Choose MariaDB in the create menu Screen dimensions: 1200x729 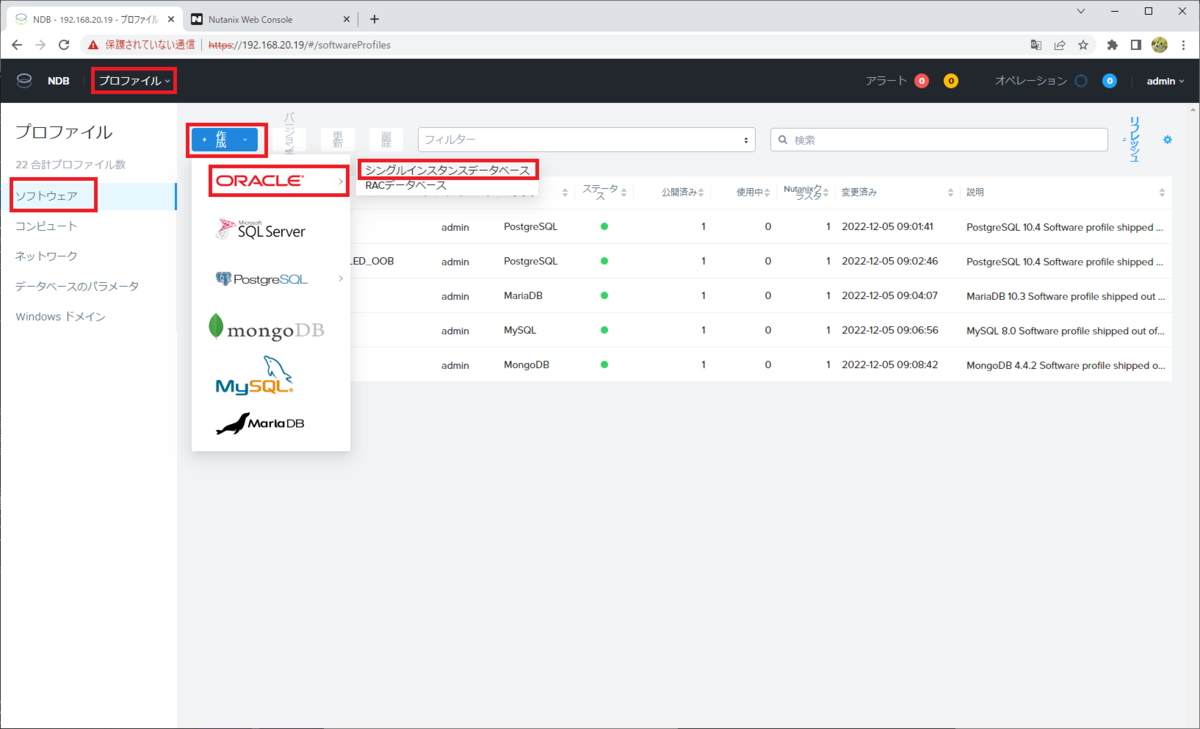[260, 424]
